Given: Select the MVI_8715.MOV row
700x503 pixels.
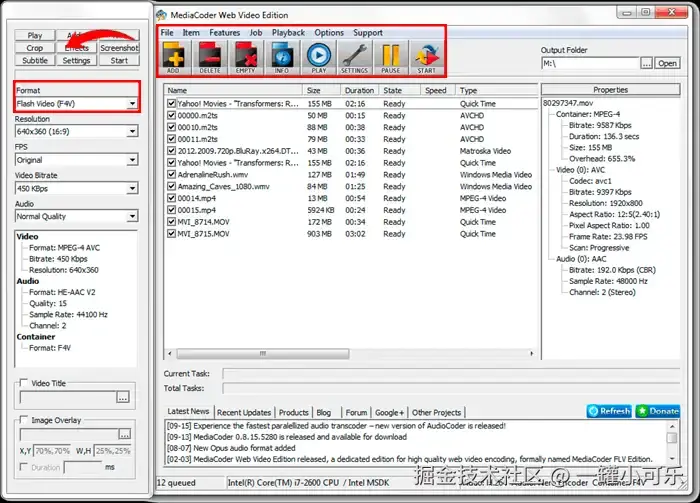Looking at the screenshot, I should [x=351, y=233].
